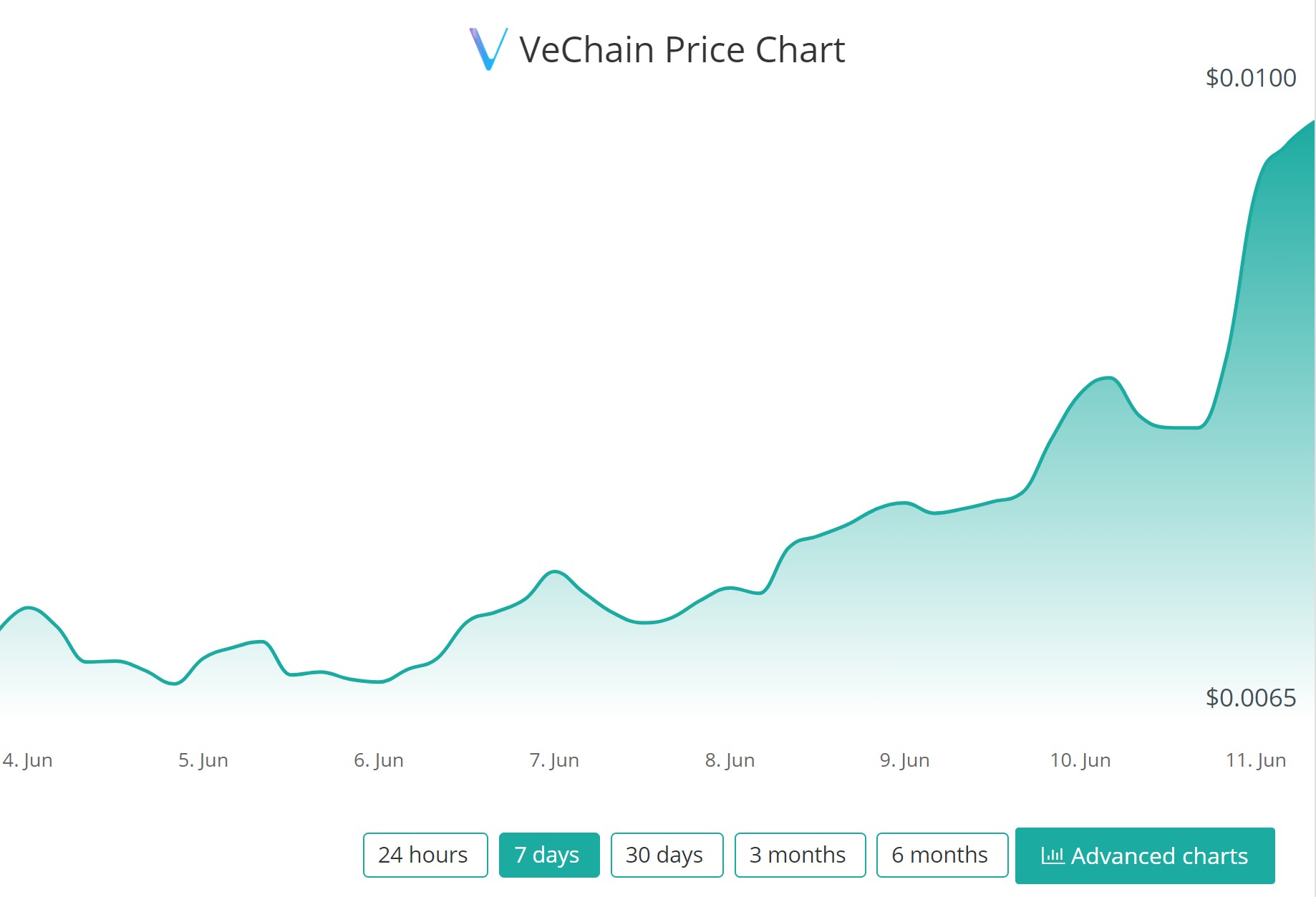Open the 6 months price view
Screen dimensions: 1316x897
click(x=942, y=855)
